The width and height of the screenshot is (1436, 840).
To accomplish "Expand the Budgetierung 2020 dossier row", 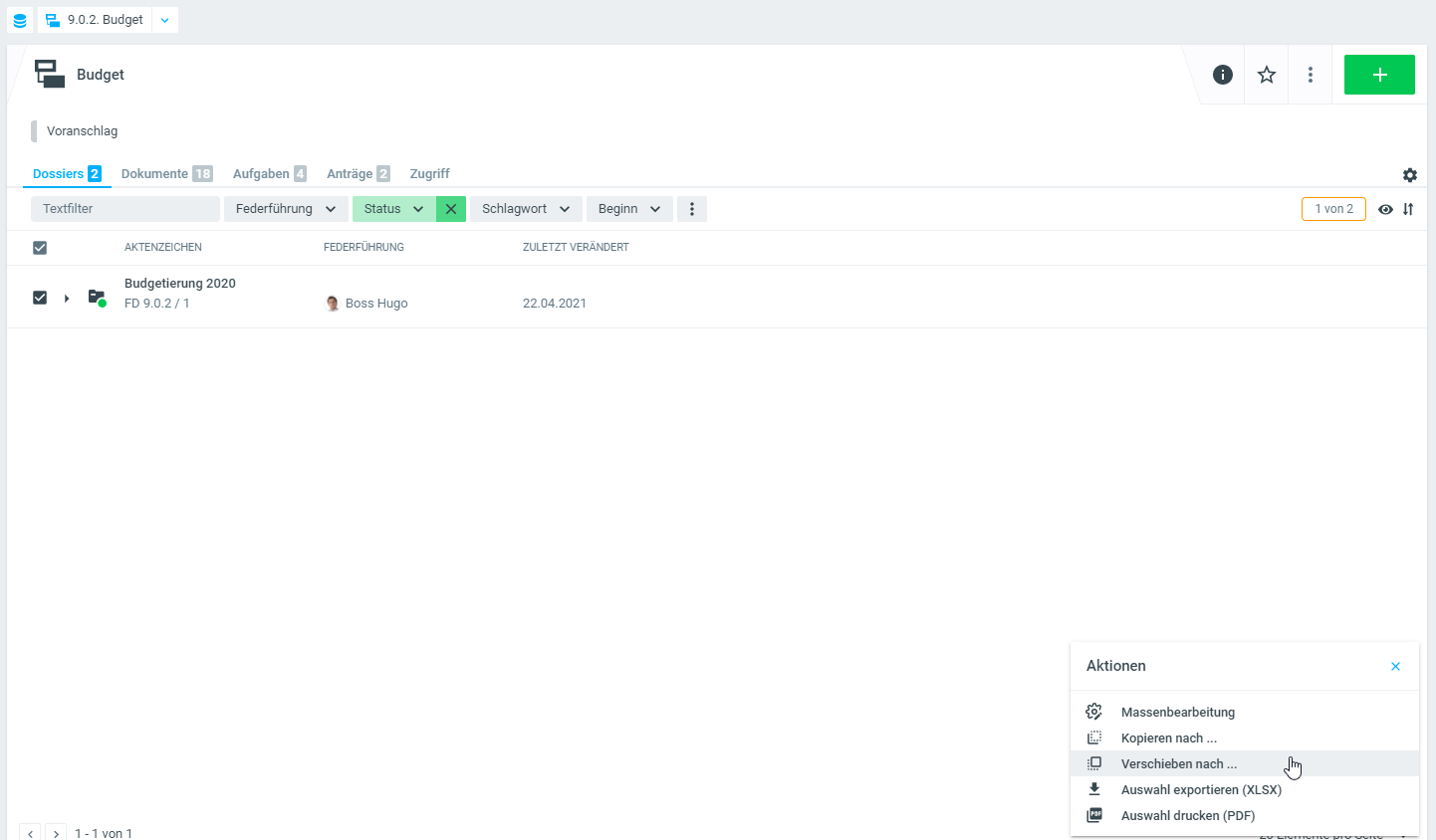I will click(x=67, y=299).
